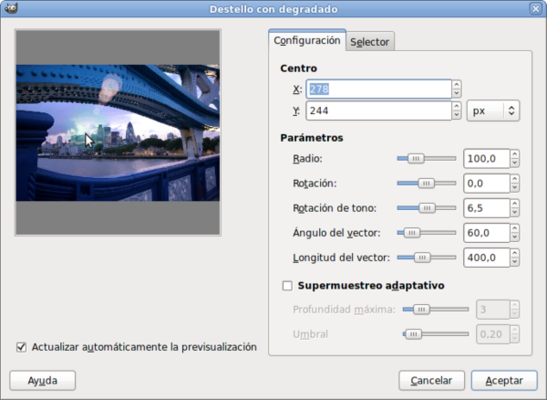Select the Configuración tab
This screenshot has height=400, width=547.
pos(307,40)
